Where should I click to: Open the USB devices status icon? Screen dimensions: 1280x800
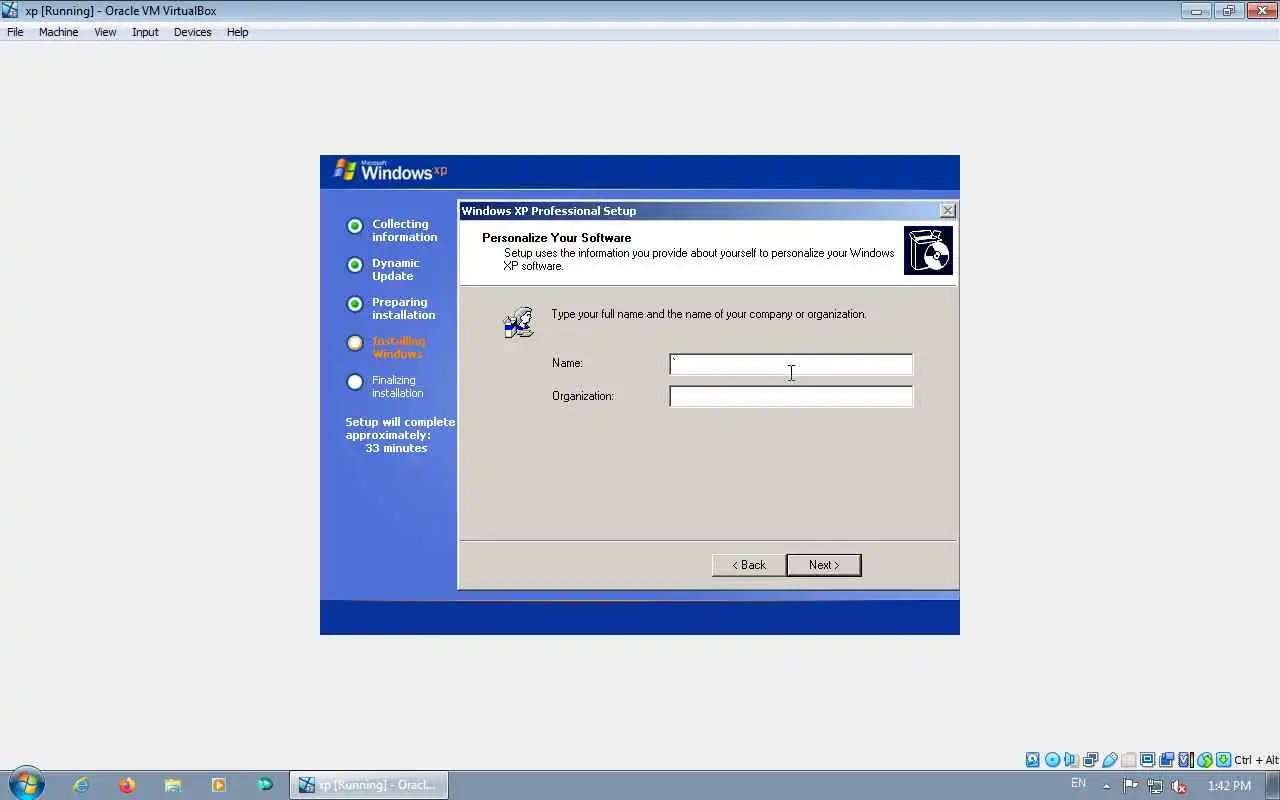[x=1109, y=760]
